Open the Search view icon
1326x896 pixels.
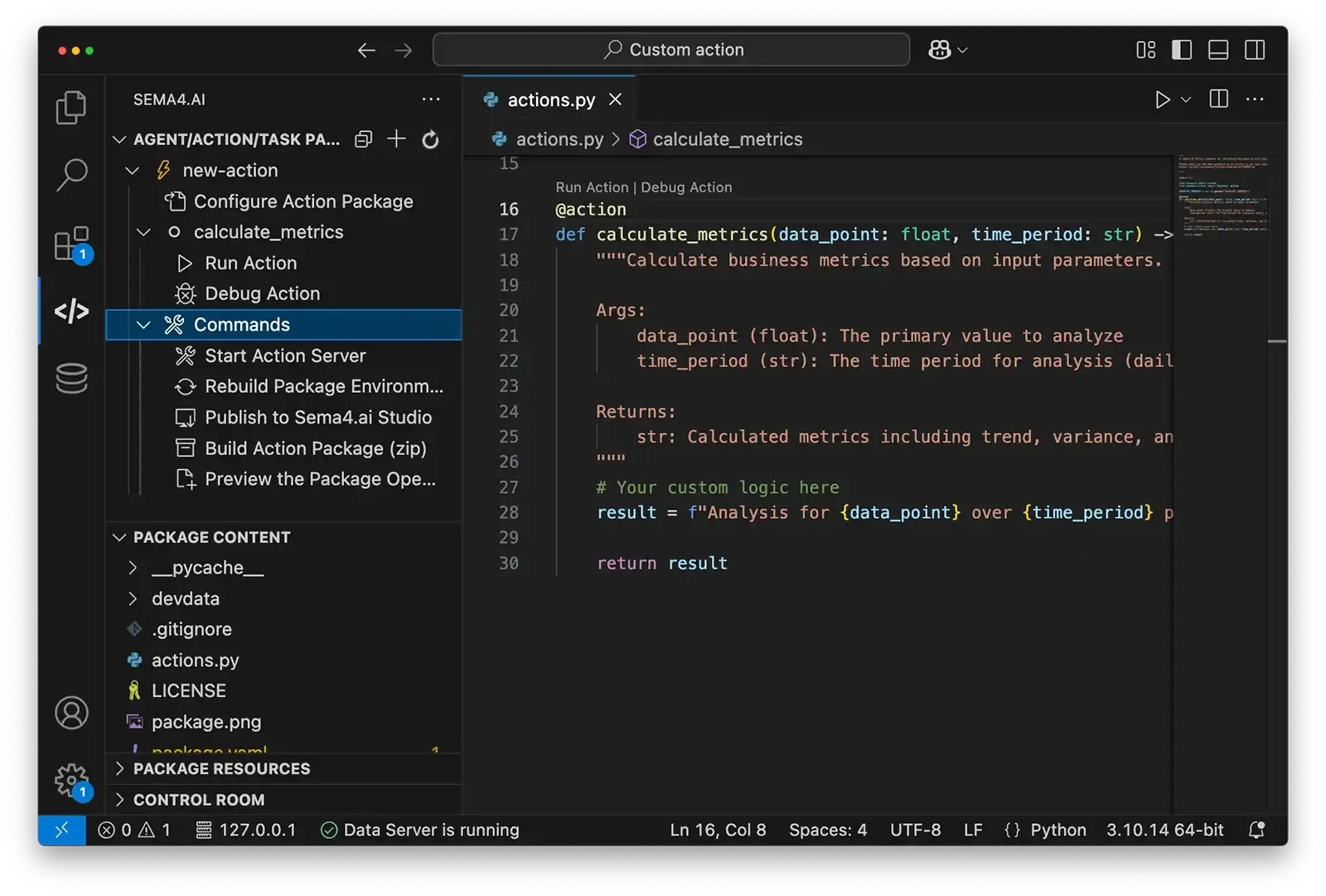[71, 175]
